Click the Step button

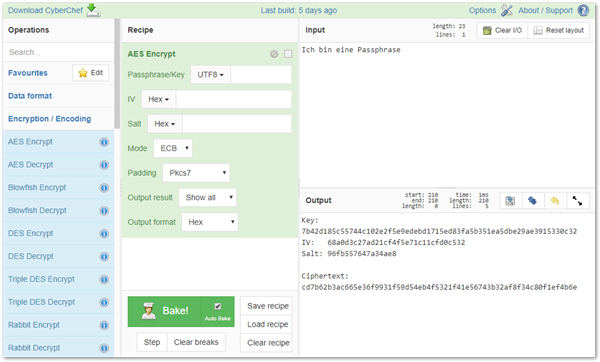152,342
